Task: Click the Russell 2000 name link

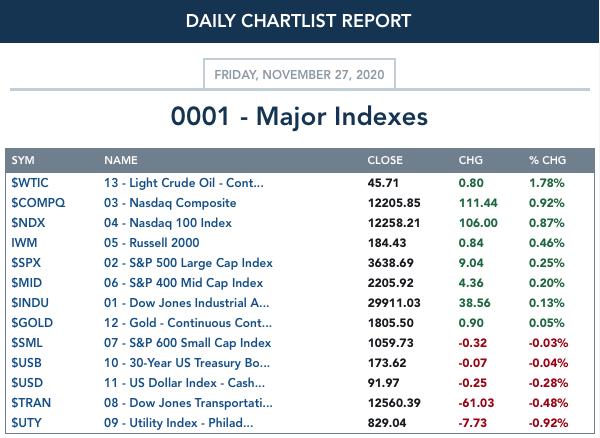Action: (152, 243)
